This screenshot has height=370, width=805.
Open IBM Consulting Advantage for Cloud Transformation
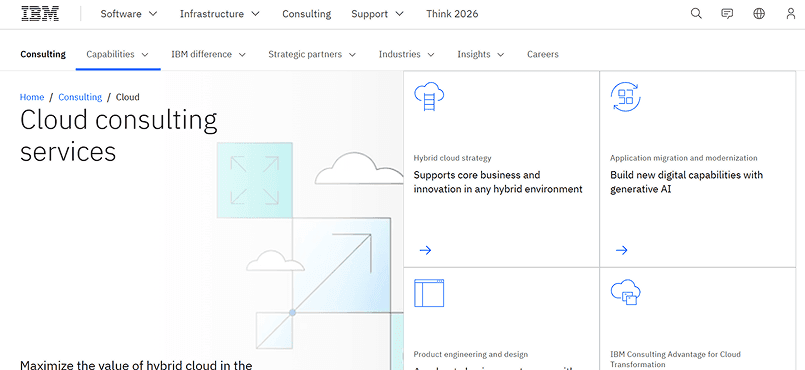click(675, 359)
